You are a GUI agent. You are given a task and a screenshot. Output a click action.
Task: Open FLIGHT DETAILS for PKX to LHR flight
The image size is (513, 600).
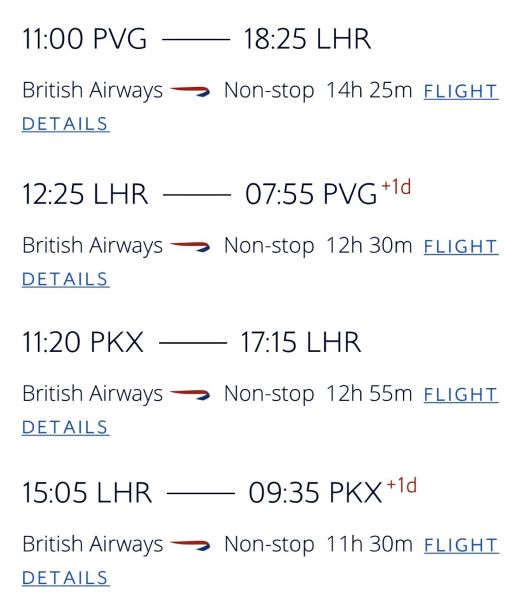(461, 395)
